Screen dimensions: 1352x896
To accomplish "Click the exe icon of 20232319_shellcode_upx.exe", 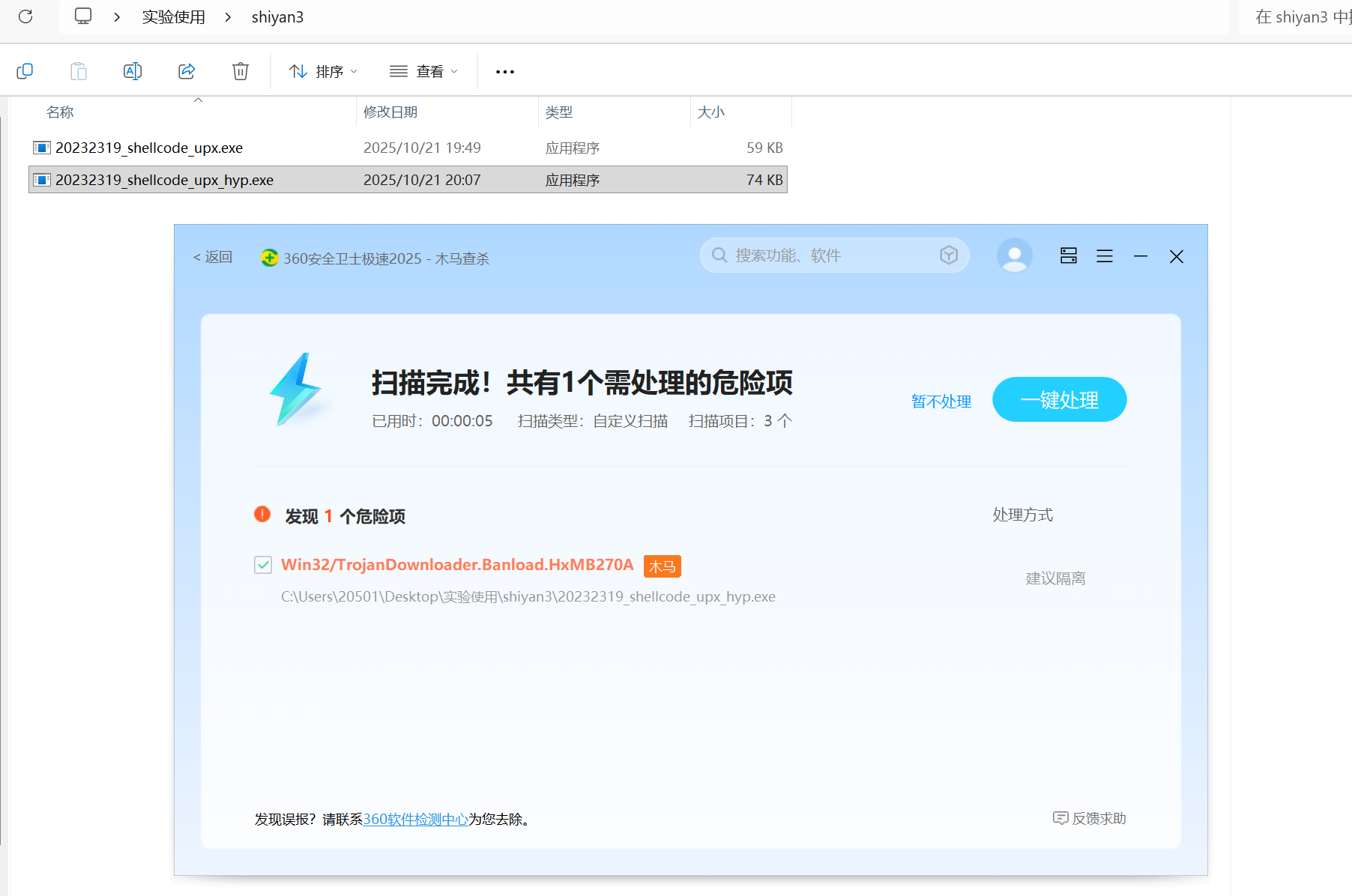I will (x=42, y=148).
